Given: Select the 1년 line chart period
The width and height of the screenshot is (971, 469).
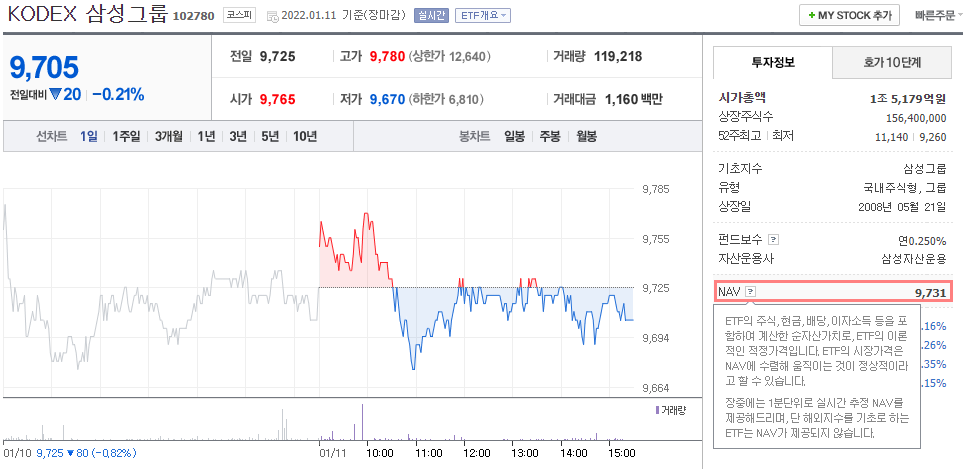Looking at the screenshot, I should pyautogui.click(x=206, y=136).
